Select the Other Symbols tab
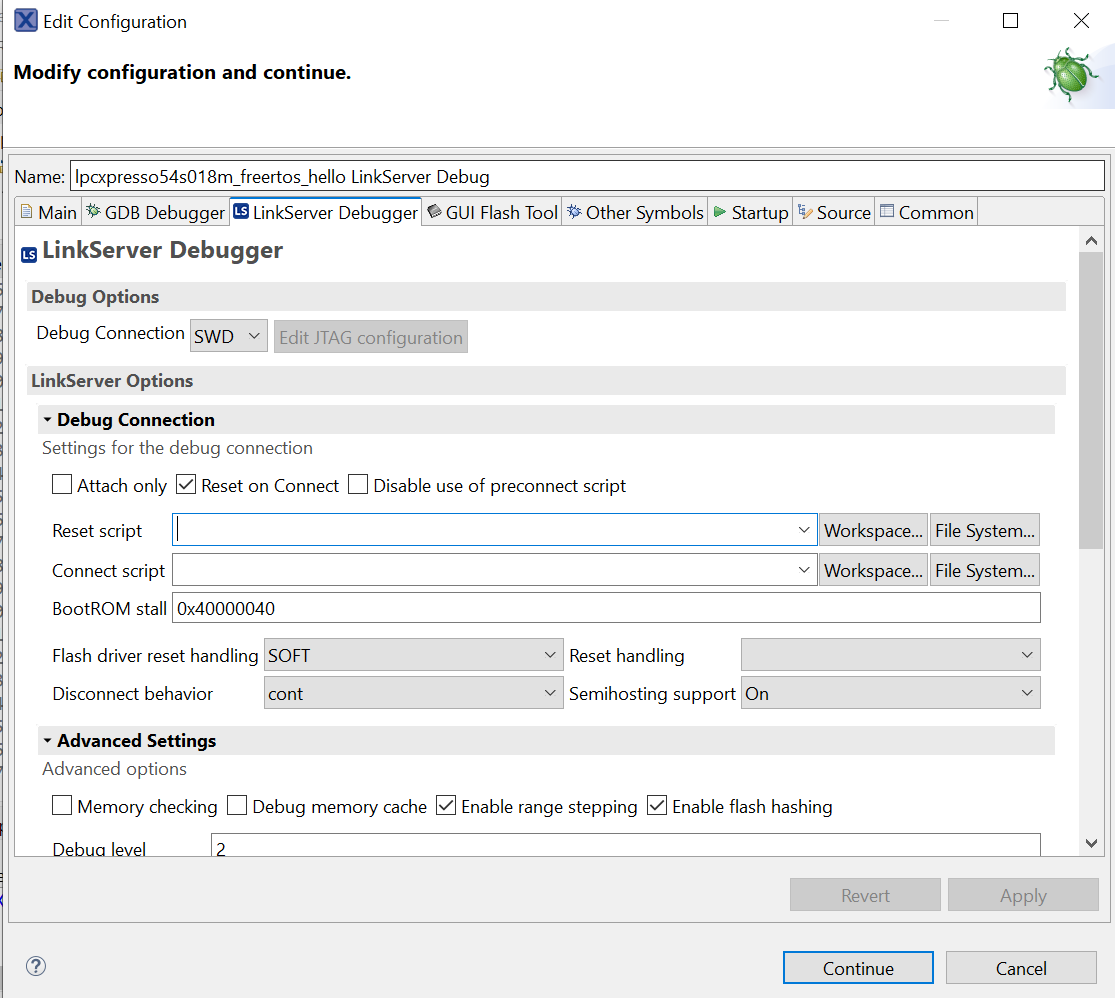The height and width of the screenshot is (998, 1115). tap(635, 212)
